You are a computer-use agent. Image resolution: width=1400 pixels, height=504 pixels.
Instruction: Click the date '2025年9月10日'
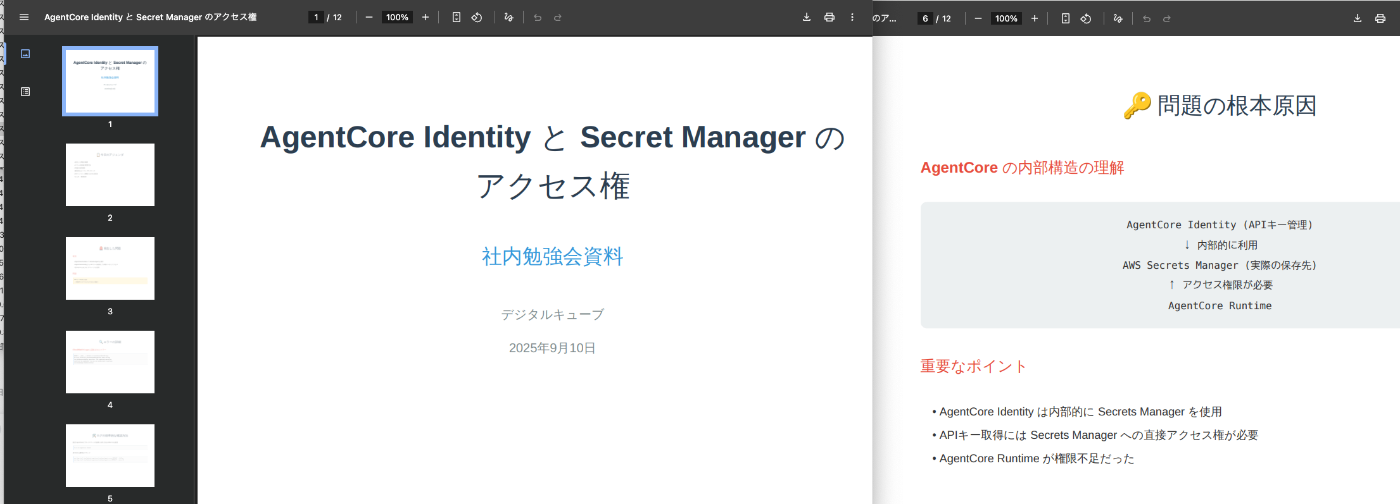552,348
